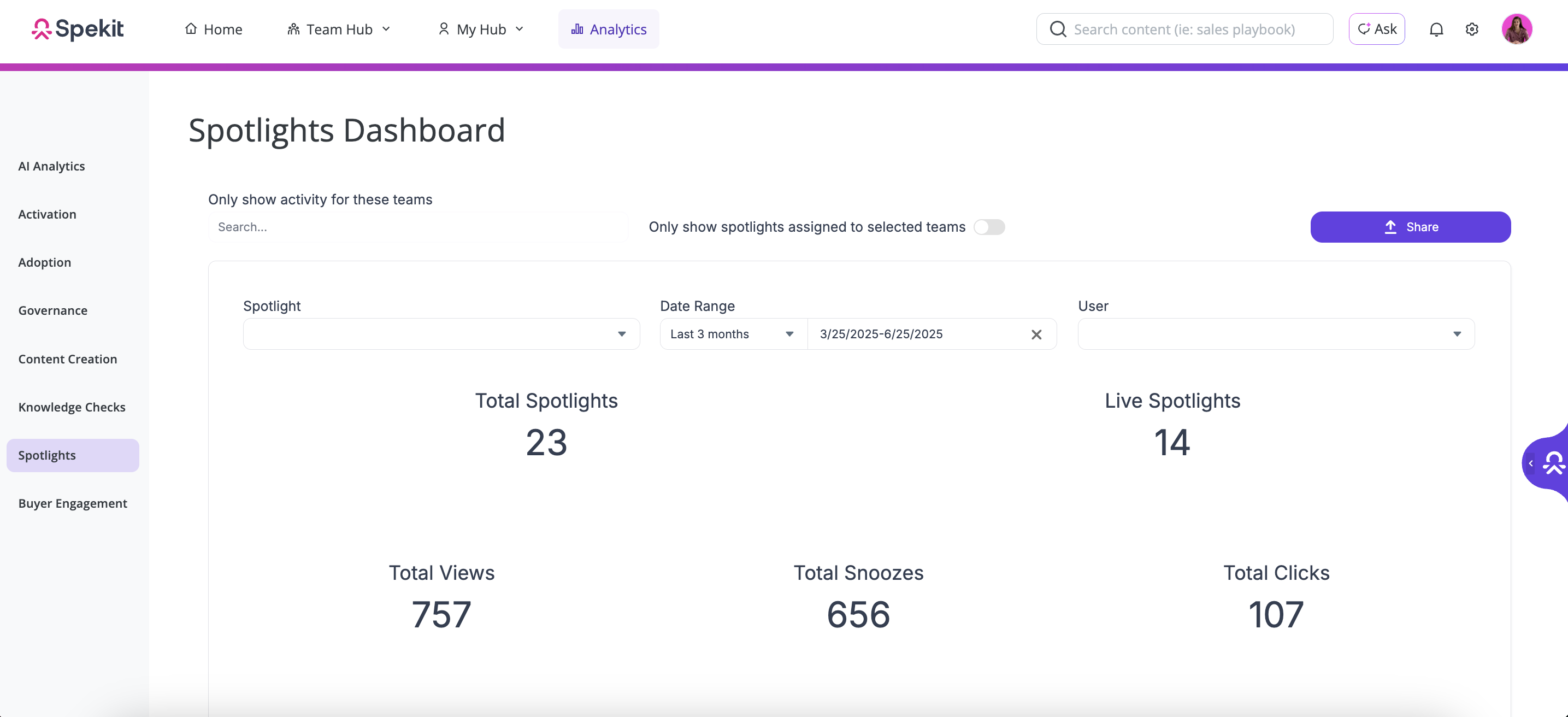This screenshot has height=717, width=1568.
Task: Open the settings gear
Action: (x=1472, y=29)
